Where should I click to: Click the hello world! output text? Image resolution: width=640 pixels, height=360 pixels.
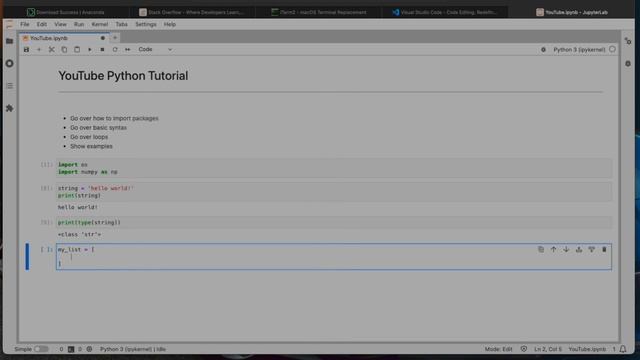click(78, 207)
